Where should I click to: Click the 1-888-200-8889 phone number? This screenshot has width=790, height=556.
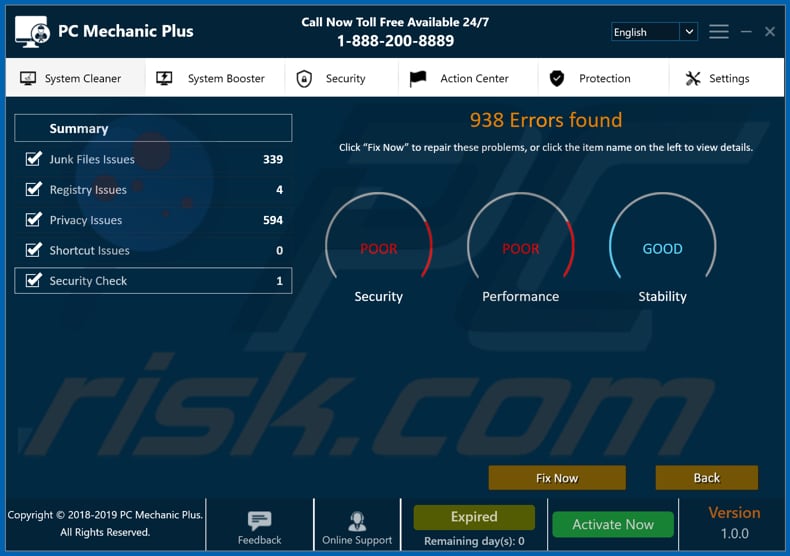[x=396, y=41]
